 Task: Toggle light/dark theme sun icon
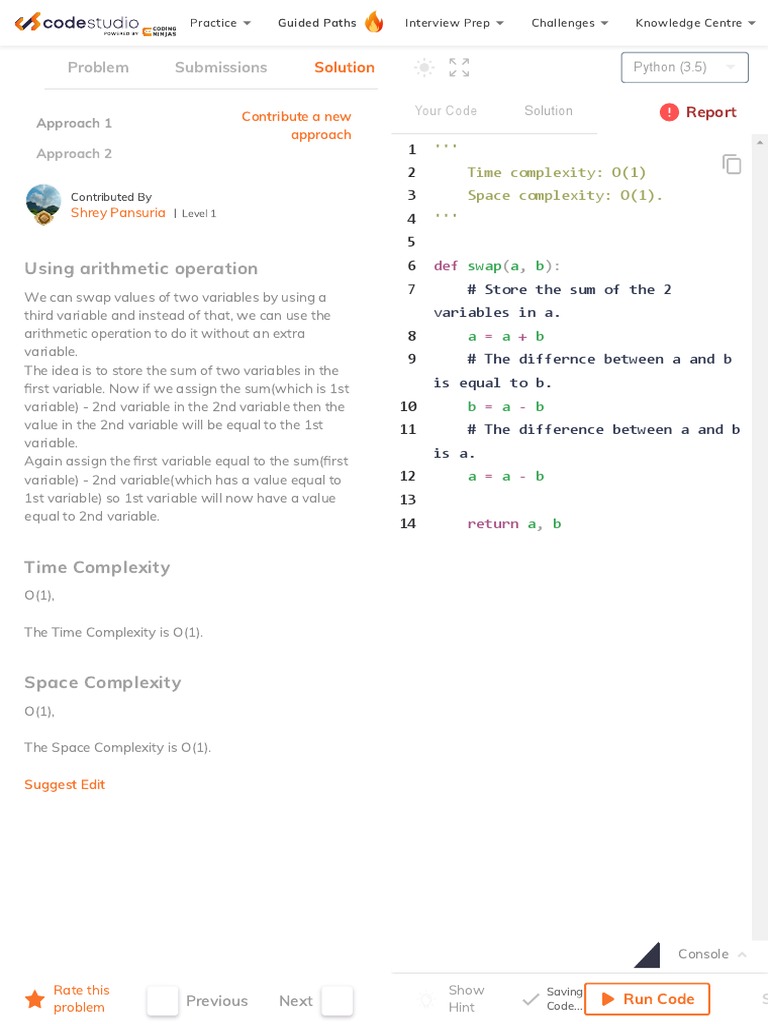pyautogui.click(x=424, y=68)
